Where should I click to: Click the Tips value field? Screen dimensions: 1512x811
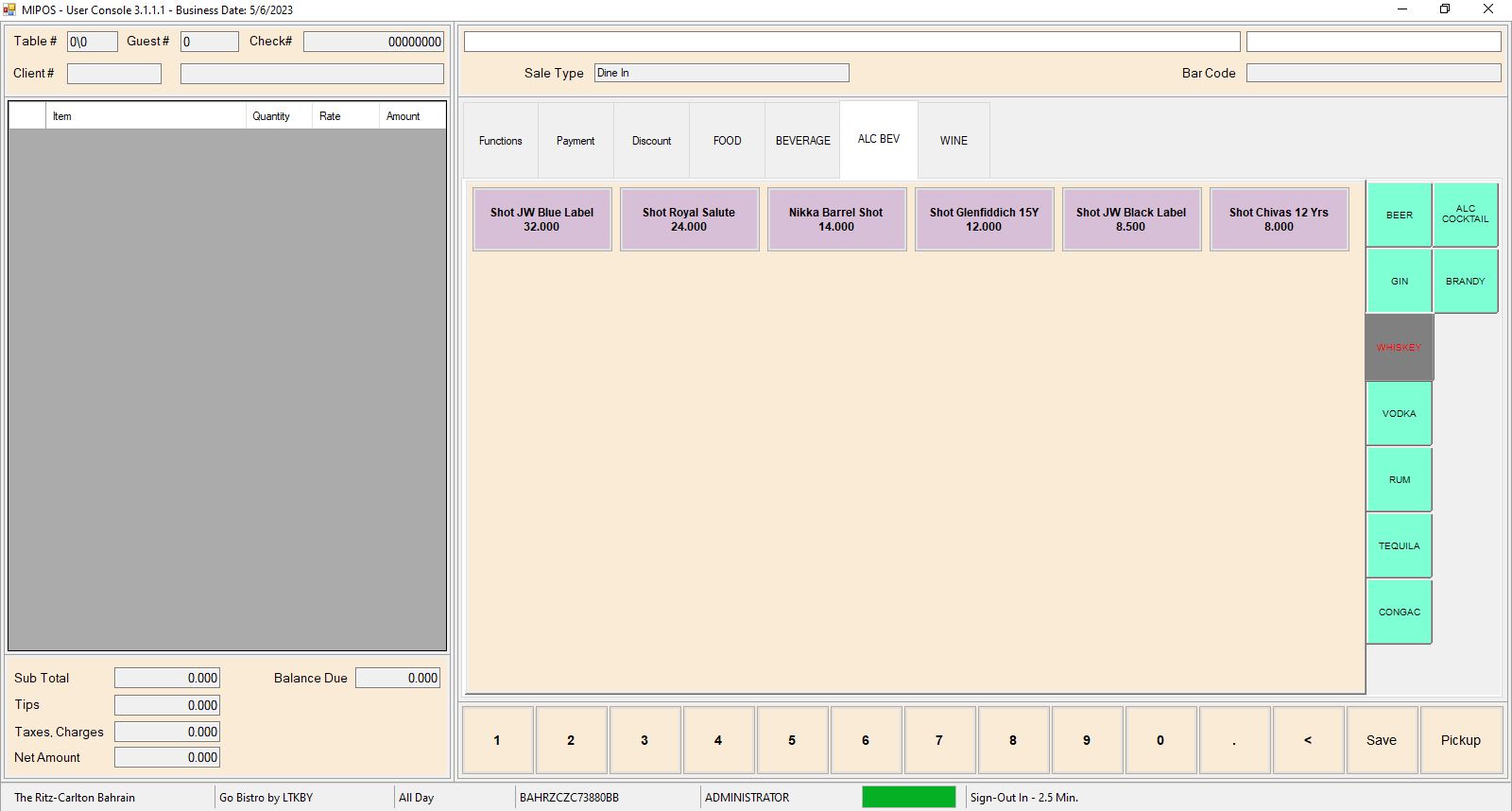click(167, 705)
